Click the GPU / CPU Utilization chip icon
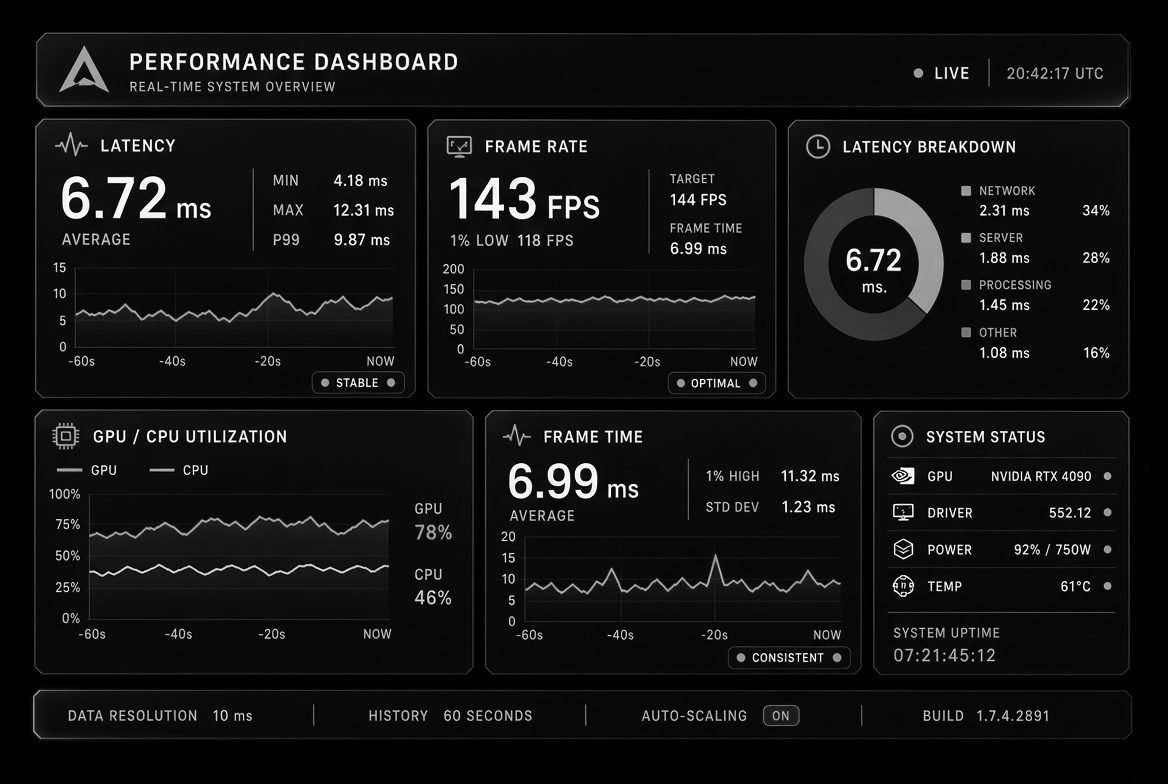The image size is (1168, 784). 66,436
